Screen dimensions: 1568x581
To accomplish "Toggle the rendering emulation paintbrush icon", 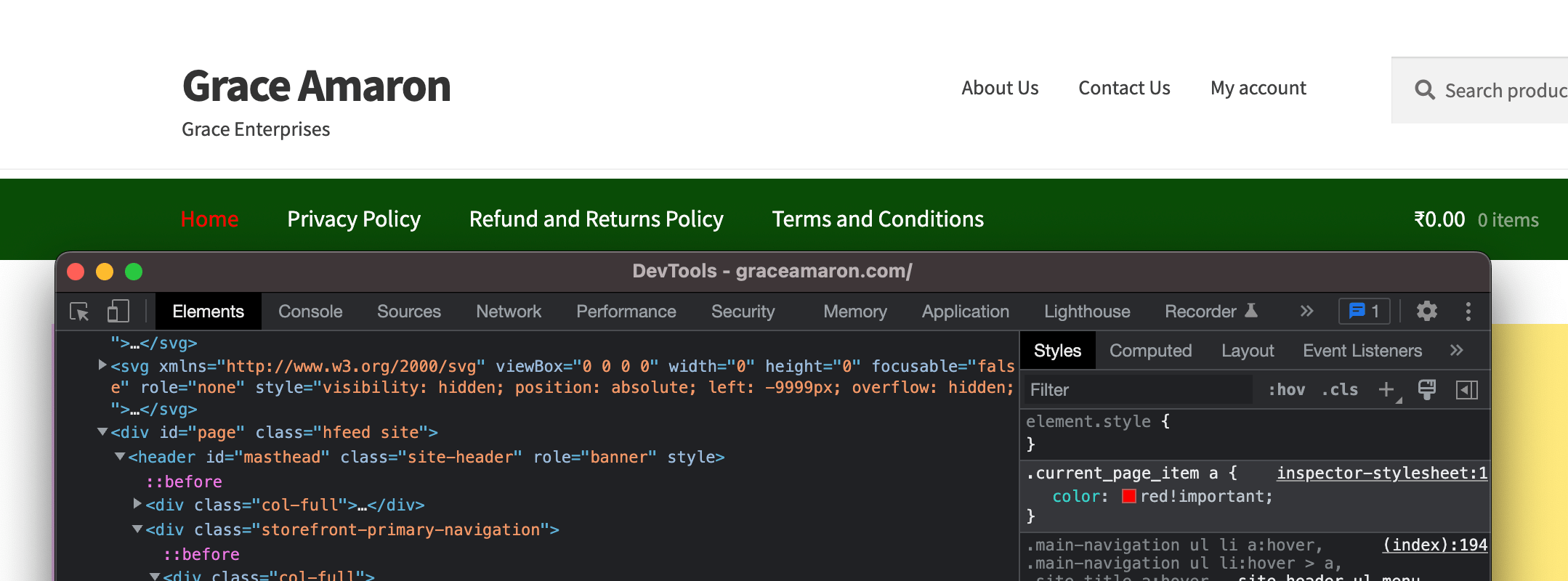I will (x=1426, y=390).
